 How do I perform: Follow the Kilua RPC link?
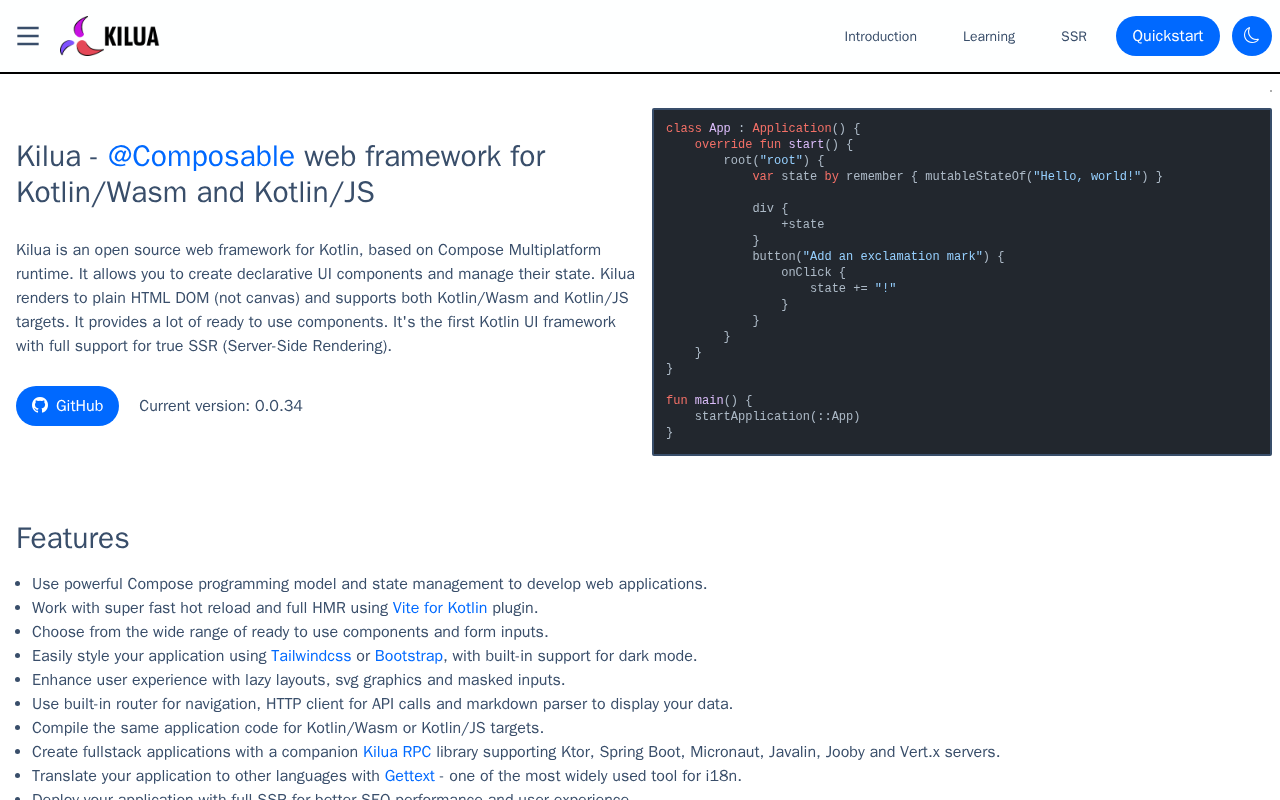point(397,752)
